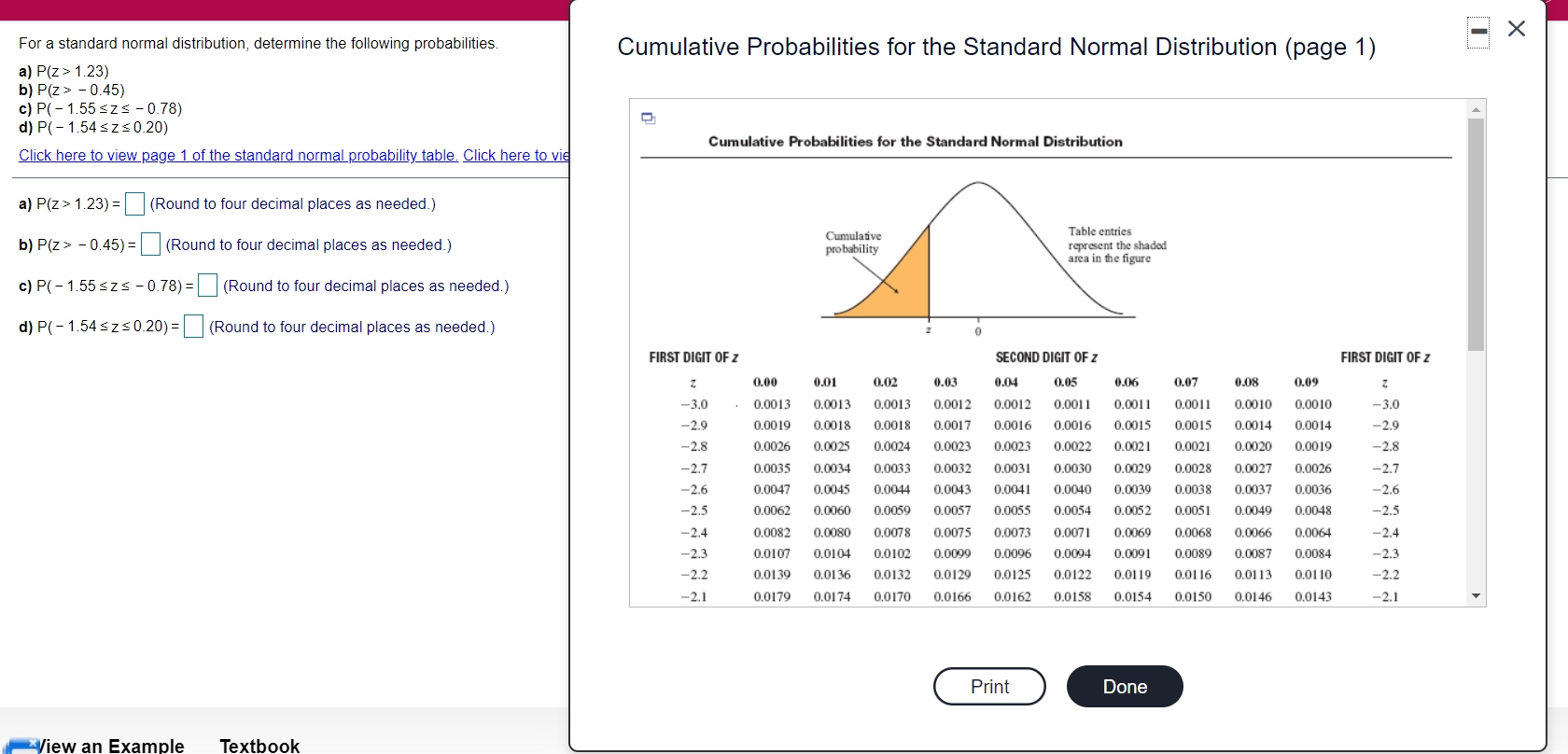Close the probability table dialog
The height and width of the screenshot is (754, 1568).
[x=1517, y=29]
